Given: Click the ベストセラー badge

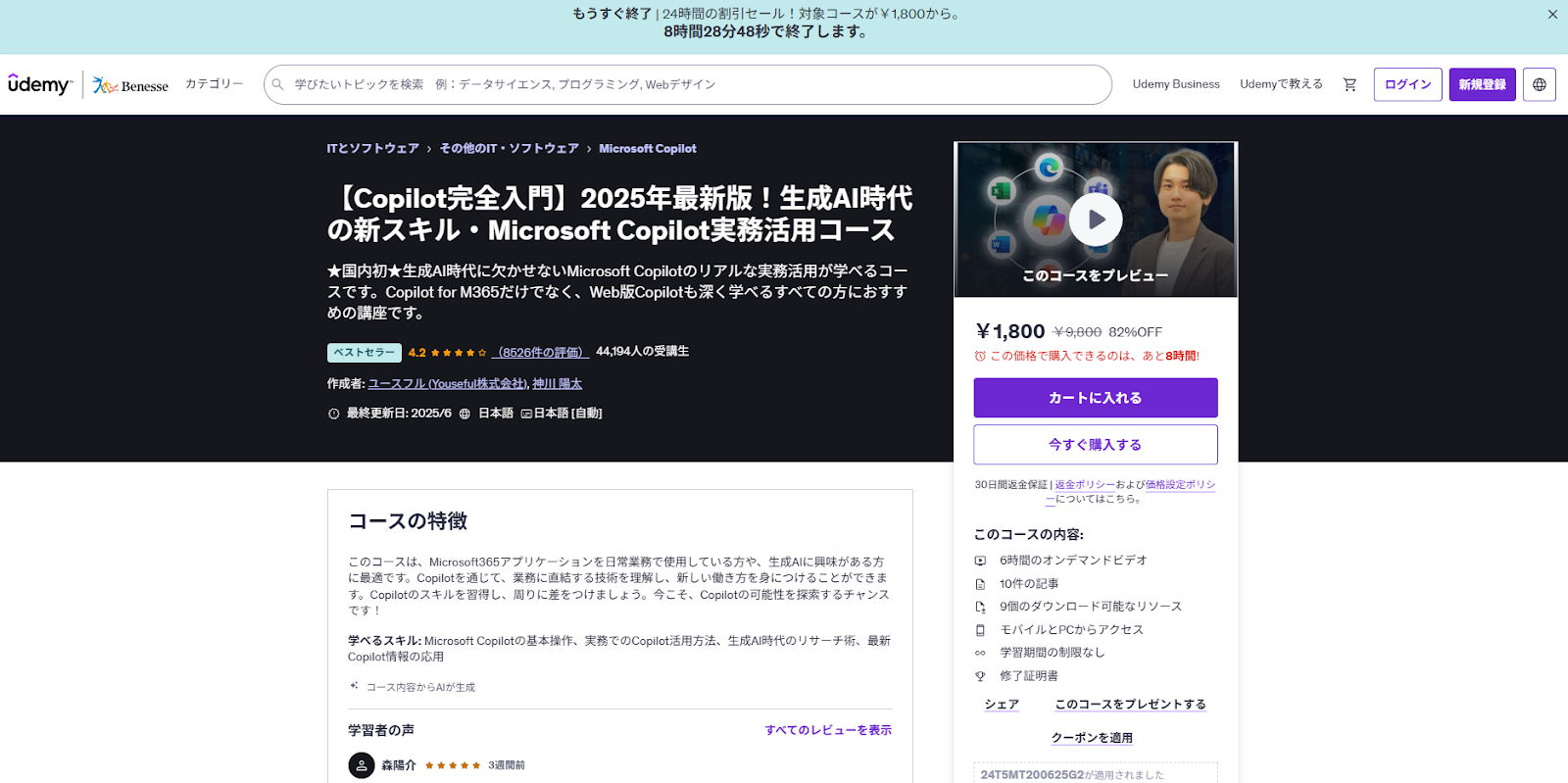Looking at the screenshot, I should click(364, 353).
